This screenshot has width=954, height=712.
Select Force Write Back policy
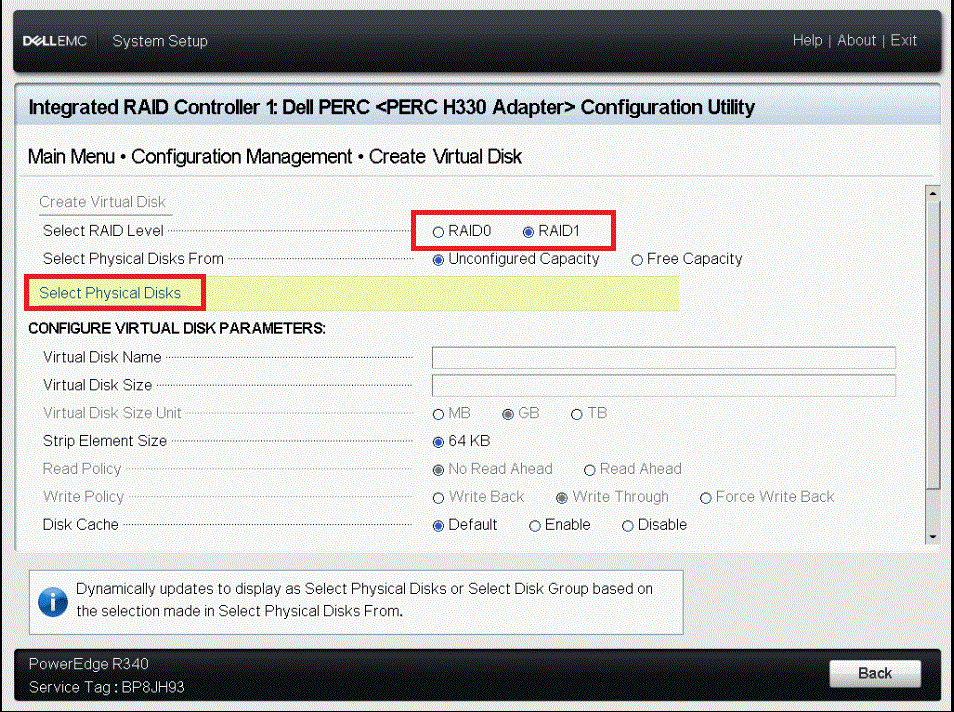[706, 498]
